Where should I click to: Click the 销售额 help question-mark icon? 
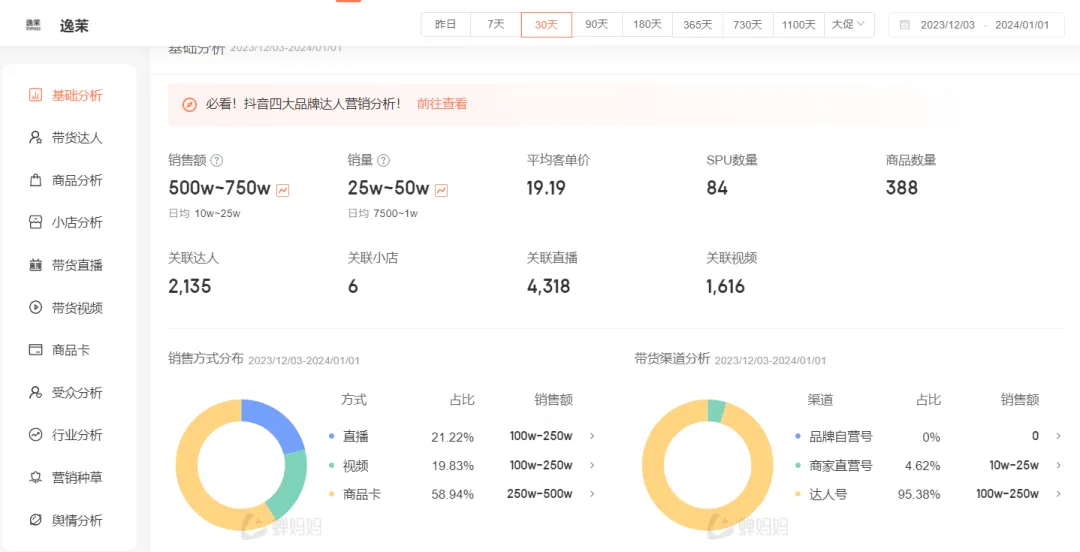click(x=217, y=161)
